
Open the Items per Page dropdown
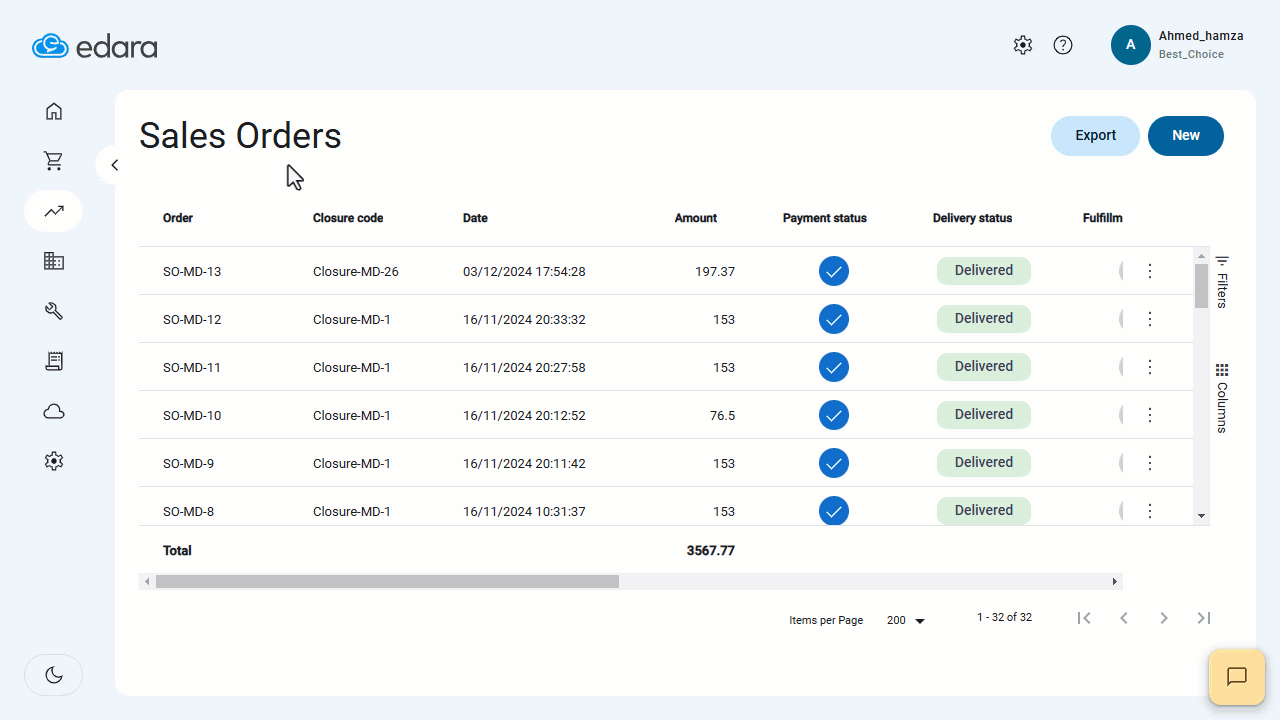pos(906,621)
